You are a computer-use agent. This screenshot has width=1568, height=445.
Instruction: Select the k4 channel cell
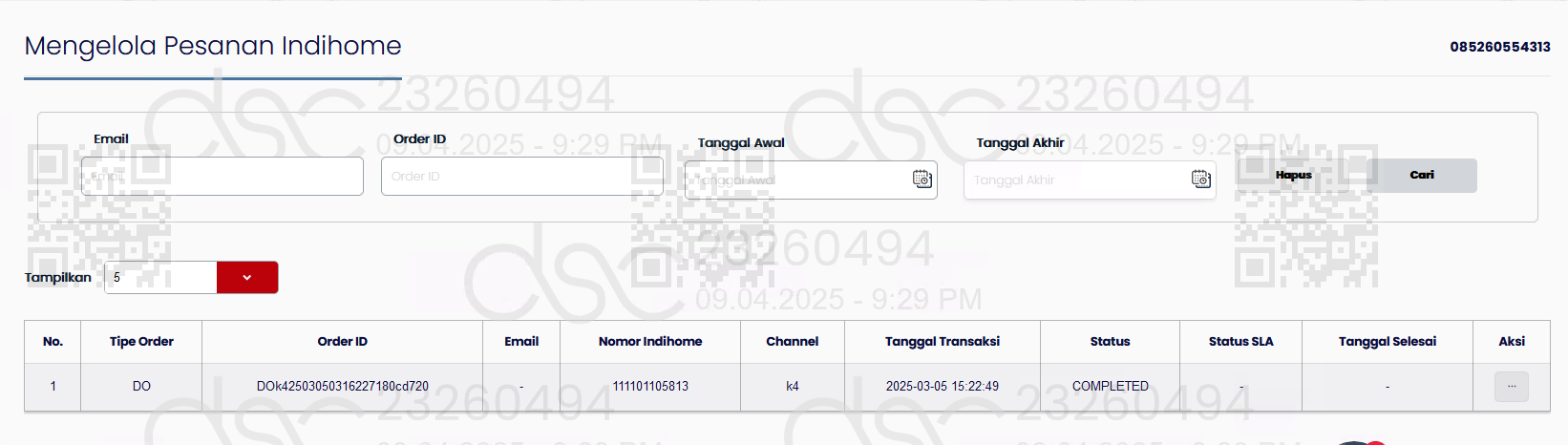pyautogui.click(x=793, y=387)
